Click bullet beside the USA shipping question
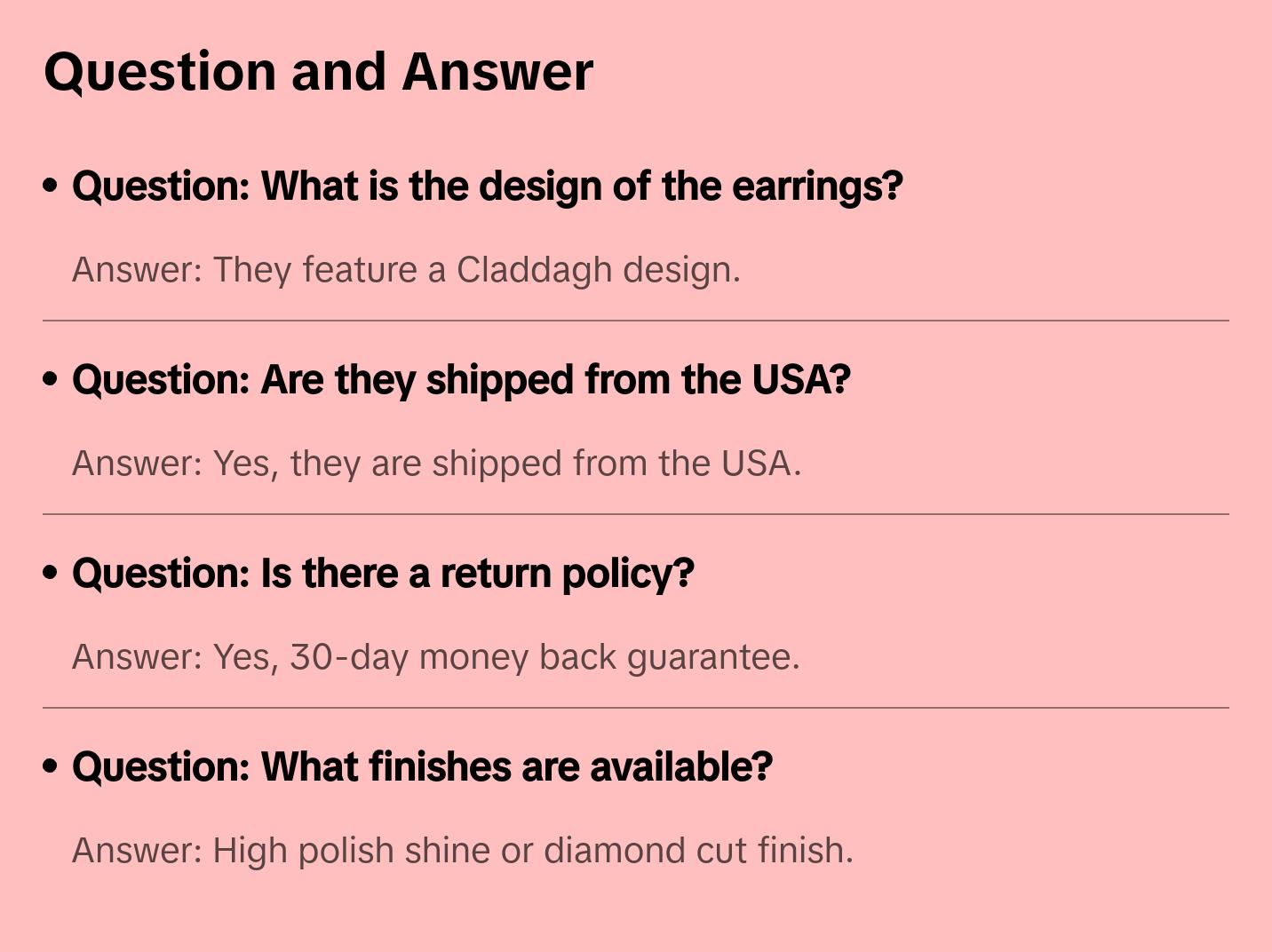Screen dimensions: 1272x952 pyautogui.click(x=51, y=379)
